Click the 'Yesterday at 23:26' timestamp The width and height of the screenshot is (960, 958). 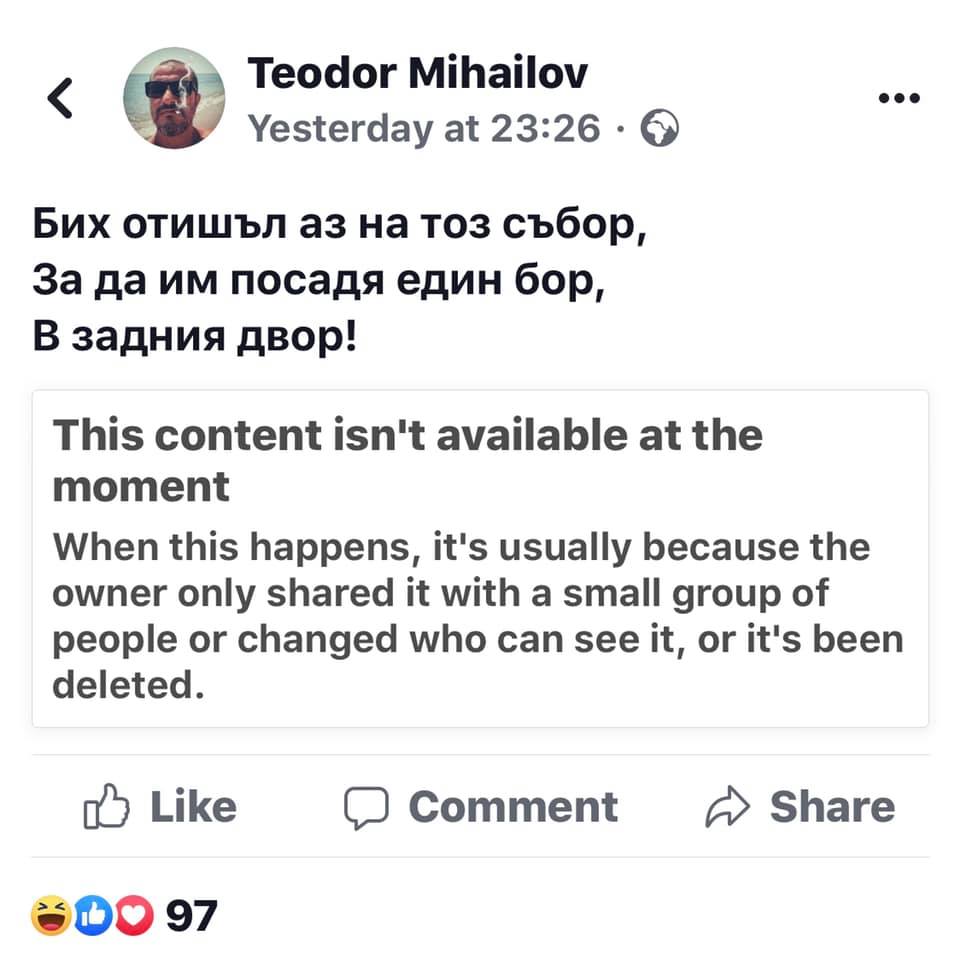424,127
